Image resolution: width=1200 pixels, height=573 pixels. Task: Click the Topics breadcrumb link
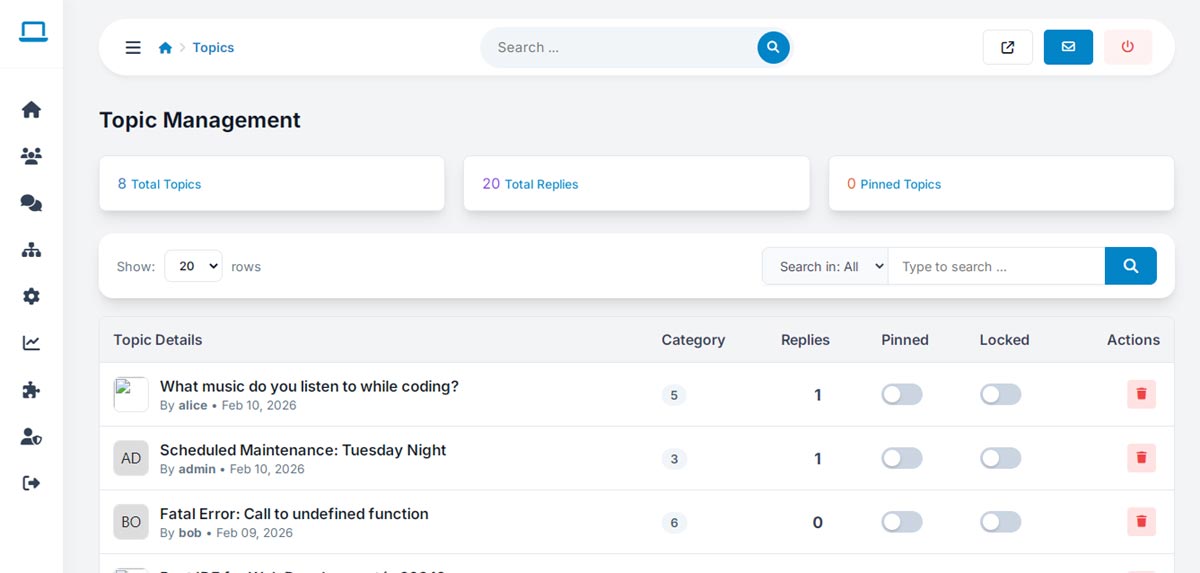point(213,47)
